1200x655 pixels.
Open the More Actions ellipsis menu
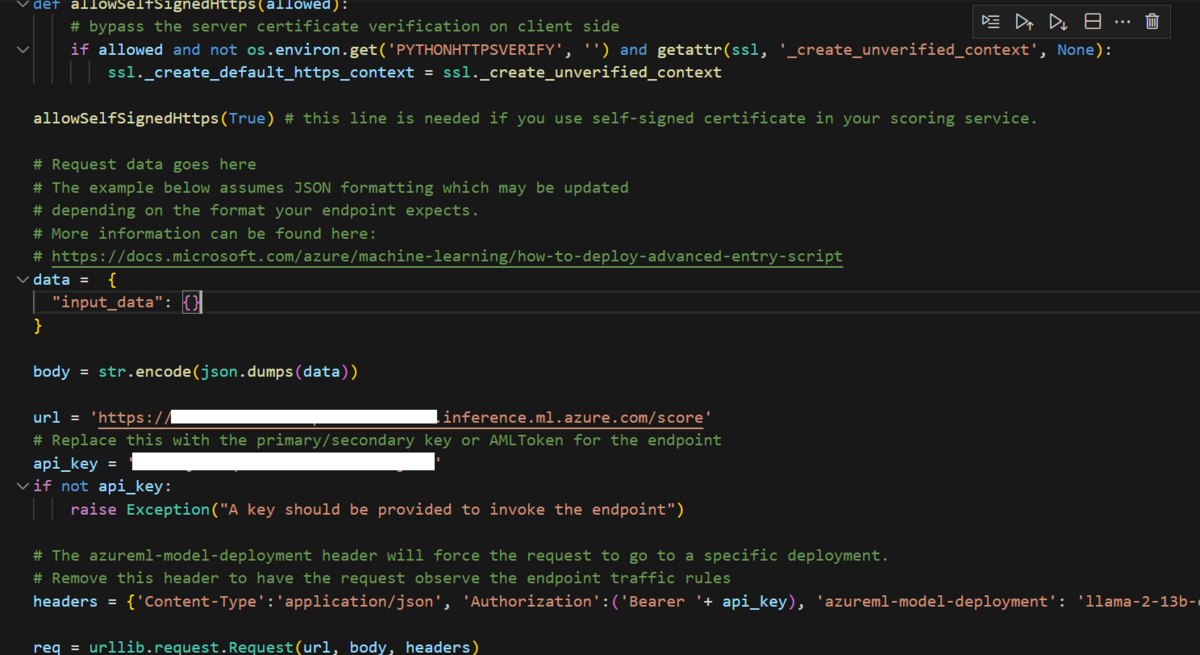click(1122, 21)
